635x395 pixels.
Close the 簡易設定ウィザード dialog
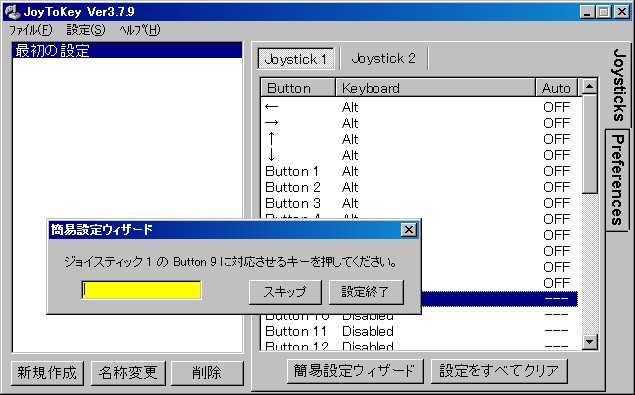(x=409, y=230)
